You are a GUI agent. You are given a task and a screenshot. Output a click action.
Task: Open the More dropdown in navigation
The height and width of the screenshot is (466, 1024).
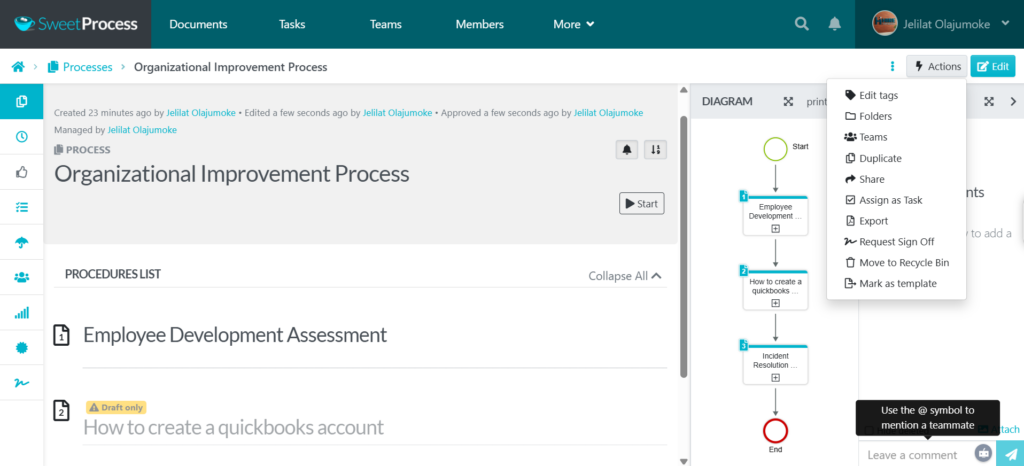(x=573, y=24)
